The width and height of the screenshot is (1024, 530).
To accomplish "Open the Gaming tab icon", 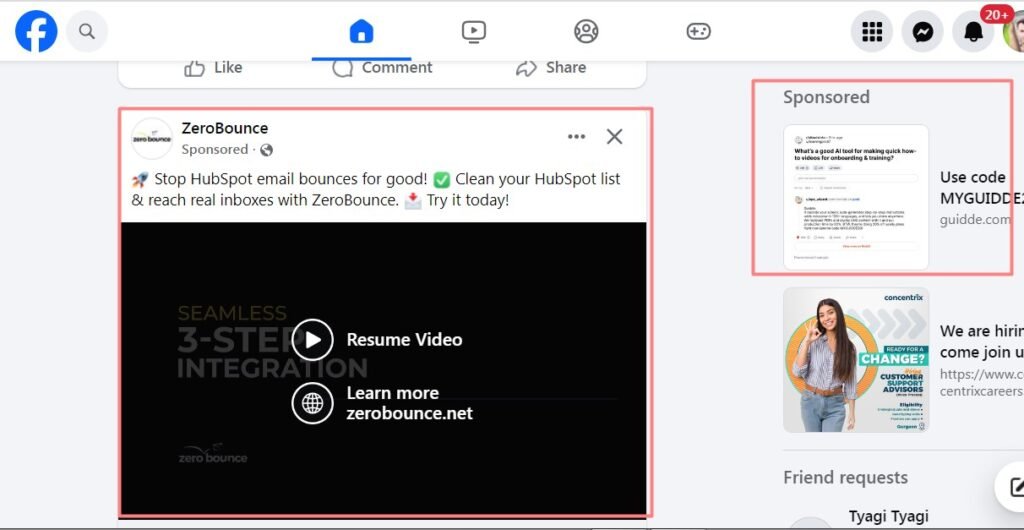I will [698, 32].
